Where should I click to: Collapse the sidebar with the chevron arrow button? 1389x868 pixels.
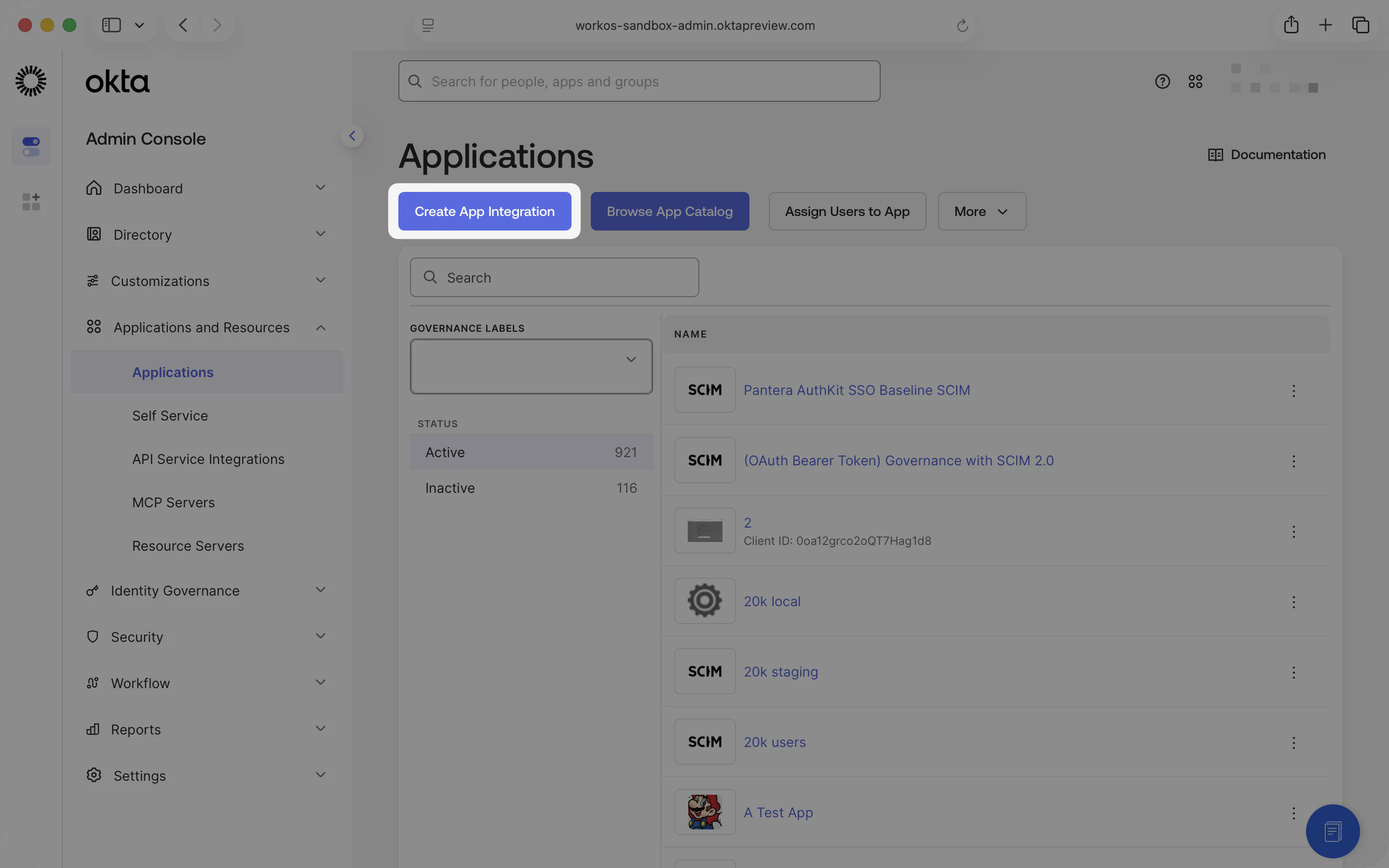click(352, 136)
